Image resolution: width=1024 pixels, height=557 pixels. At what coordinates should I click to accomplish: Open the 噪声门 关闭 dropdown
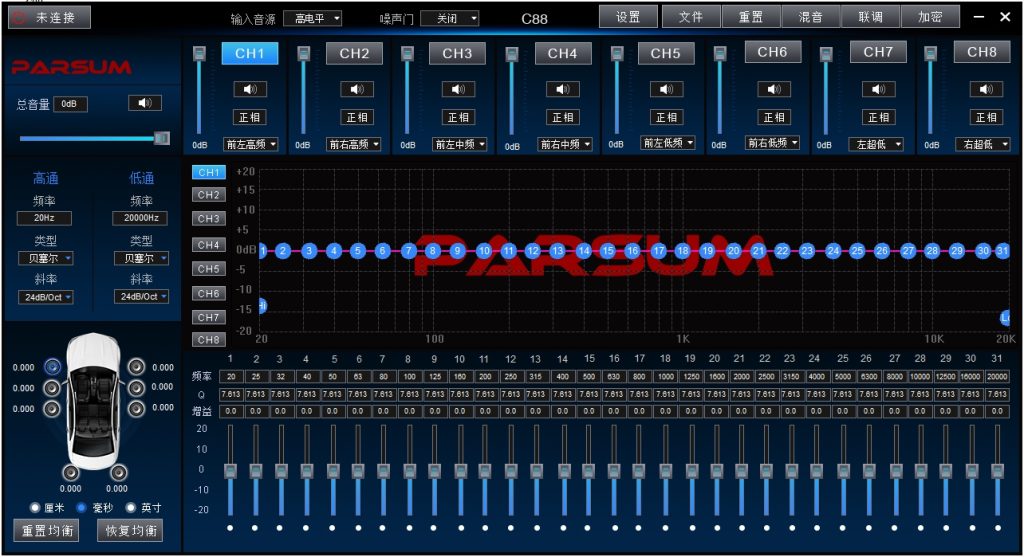[450, 18]
